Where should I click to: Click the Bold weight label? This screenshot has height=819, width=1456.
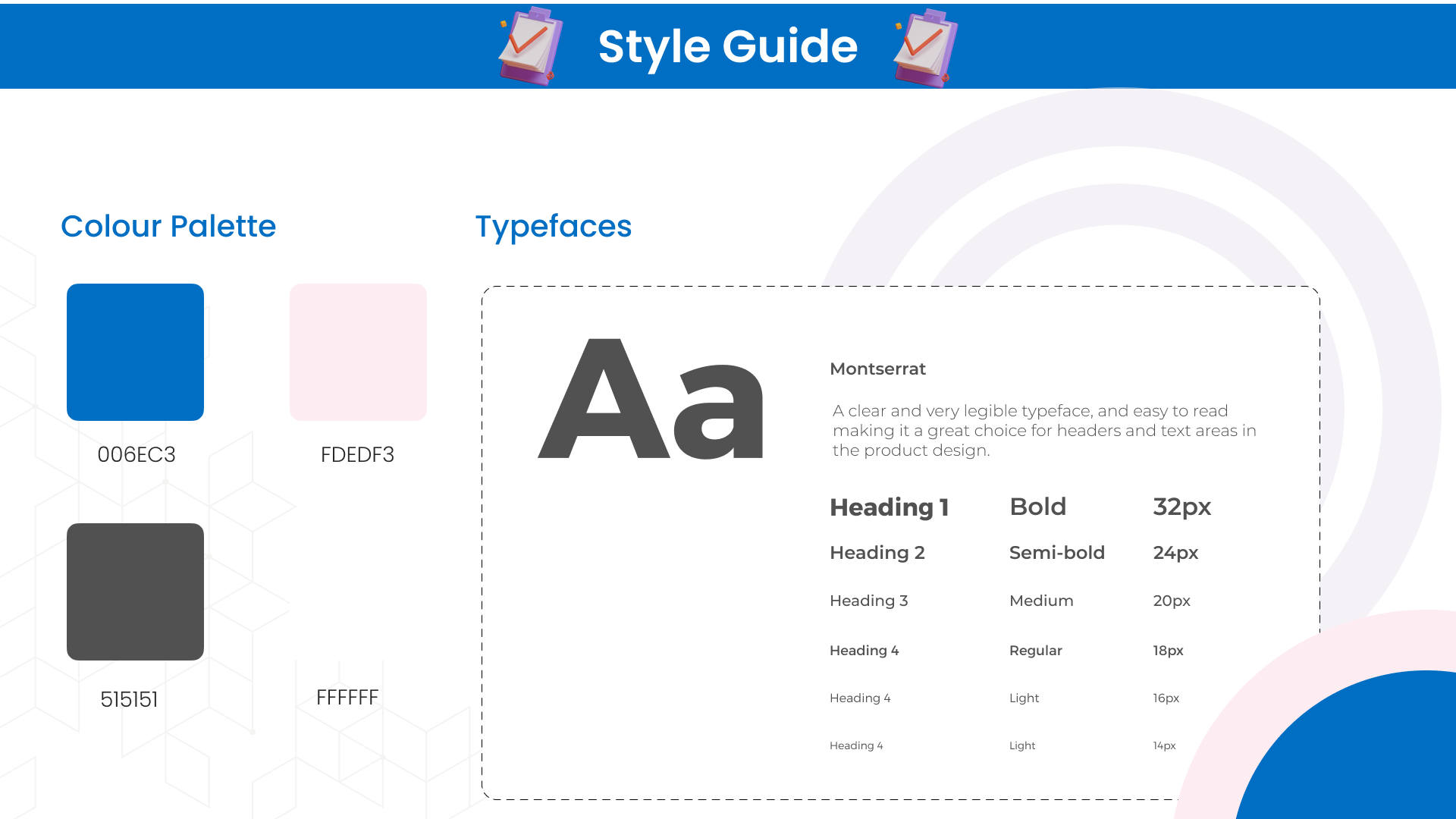click(x=1038, y=507)
